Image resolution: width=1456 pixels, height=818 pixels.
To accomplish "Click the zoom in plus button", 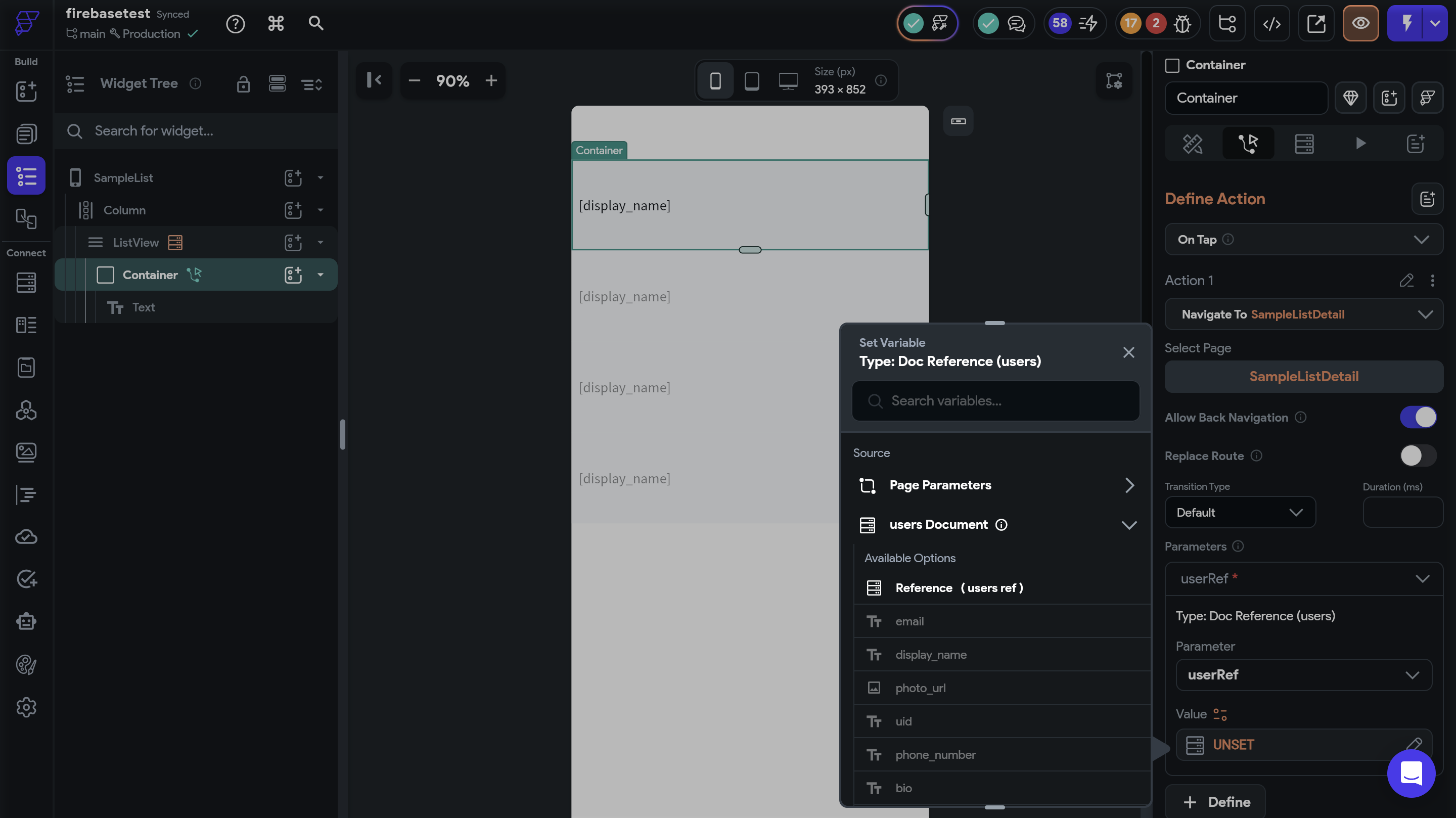I will click(x=491, y=80).
